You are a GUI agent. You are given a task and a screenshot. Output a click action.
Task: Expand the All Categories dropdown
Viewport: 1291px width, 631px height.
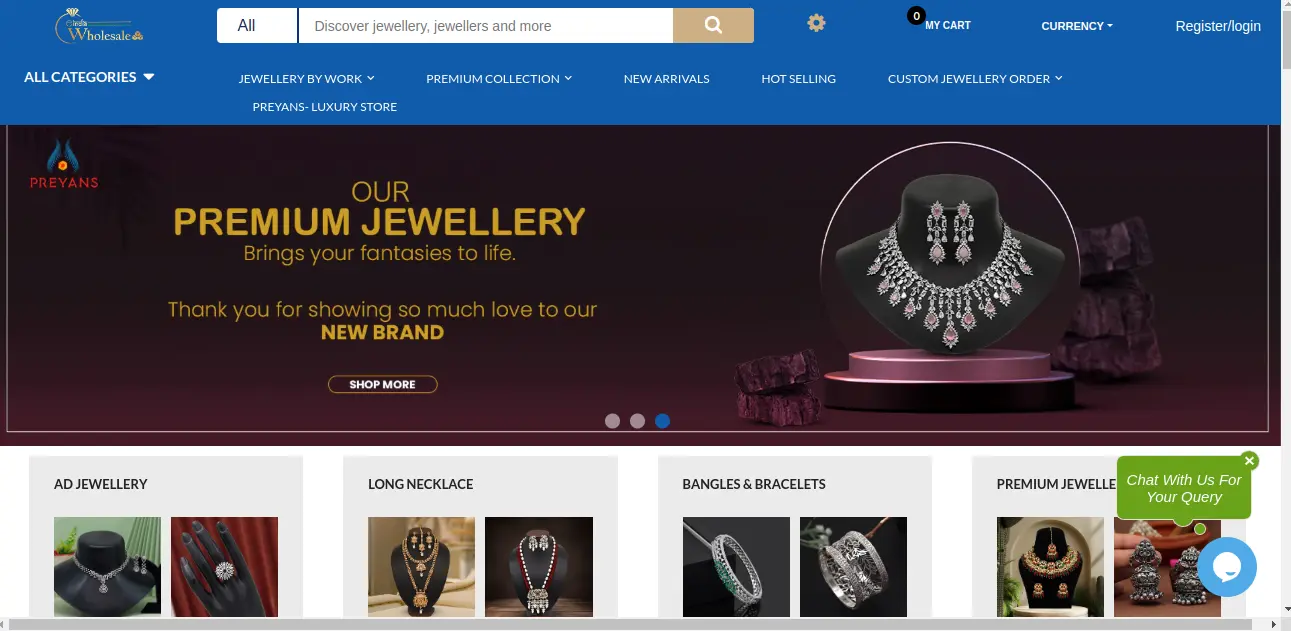click(89, 77)
